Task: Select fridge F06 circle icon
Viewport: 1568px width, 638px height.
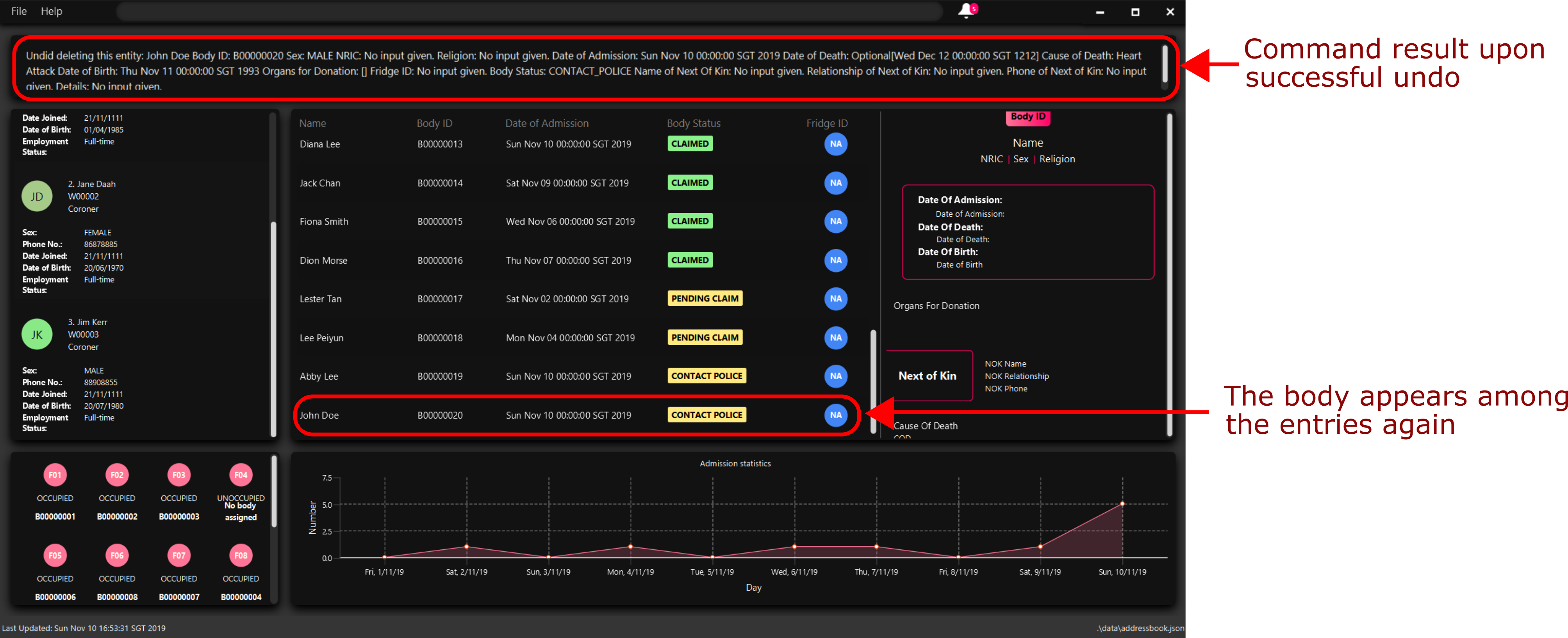Action: click(117, 555)
